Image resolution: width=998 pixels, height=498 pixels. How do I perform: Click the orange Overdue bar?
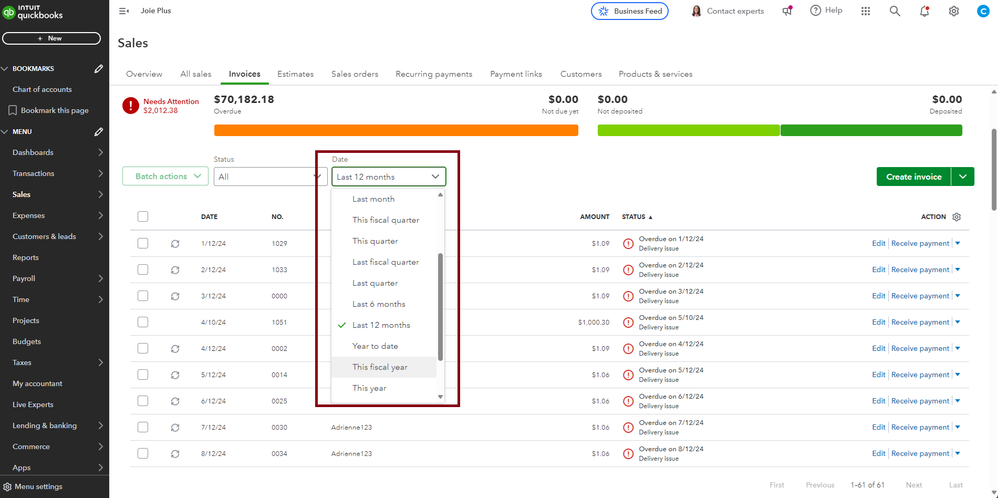point(396,130)
